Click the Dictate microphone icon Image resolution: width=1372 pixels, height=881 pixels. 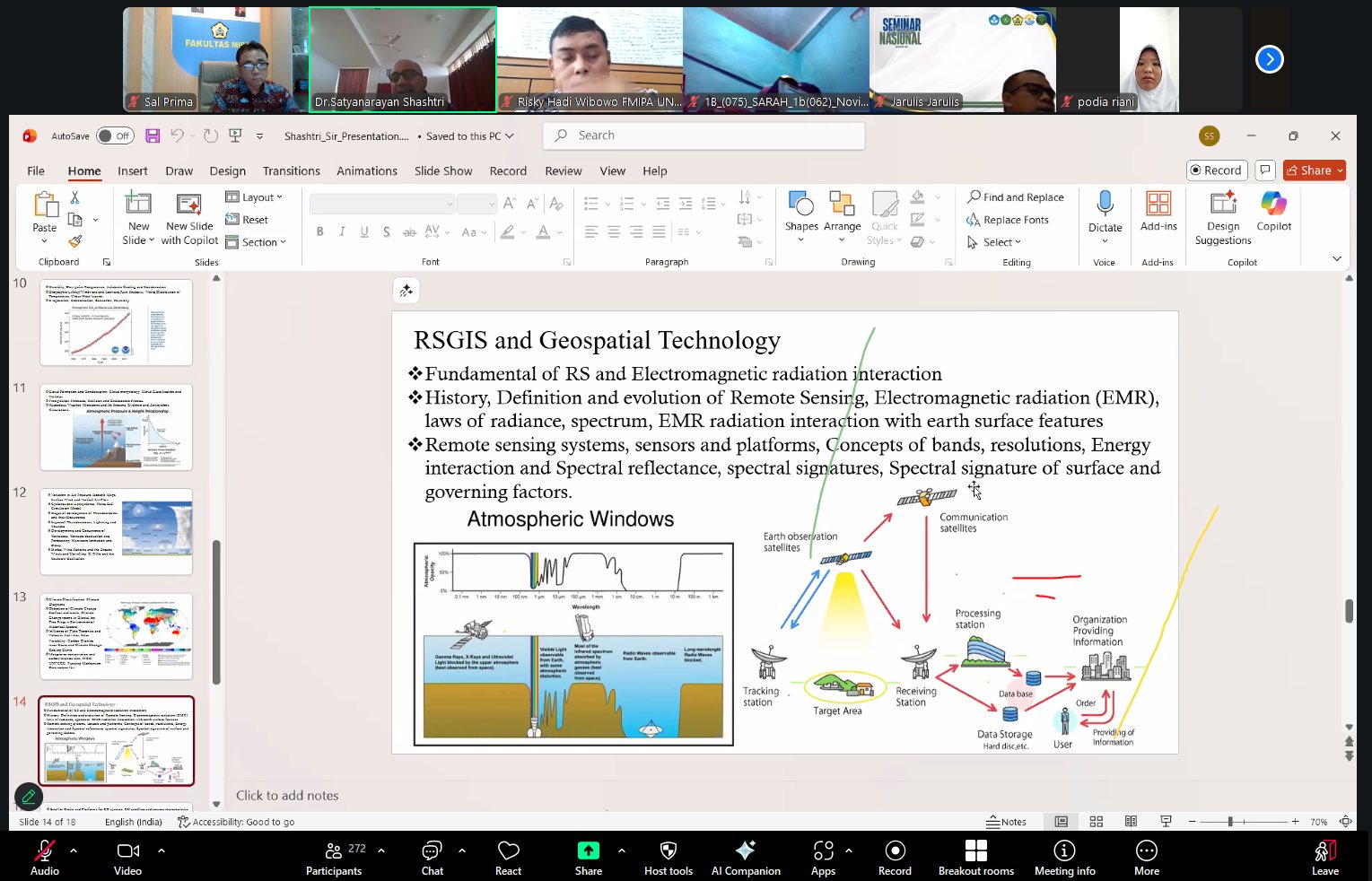(x=1105, y=205)
